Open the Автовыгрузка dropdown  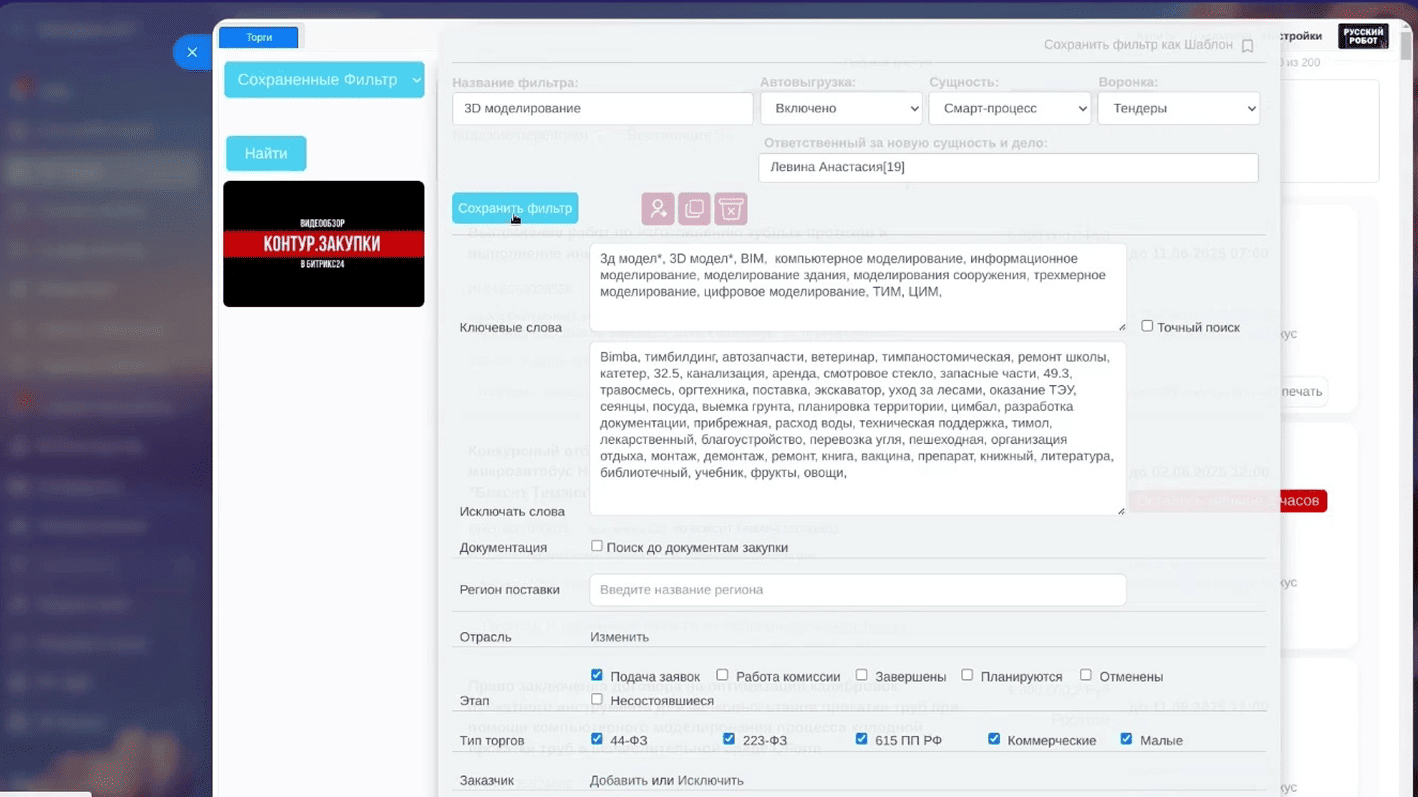(x=841, y=108)
